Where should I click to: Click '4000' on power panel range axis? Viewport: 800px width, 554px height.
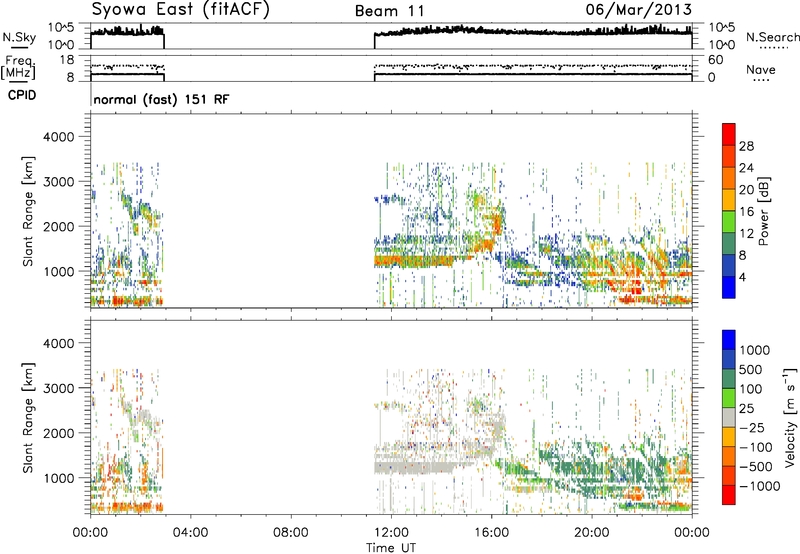[58, 137]
